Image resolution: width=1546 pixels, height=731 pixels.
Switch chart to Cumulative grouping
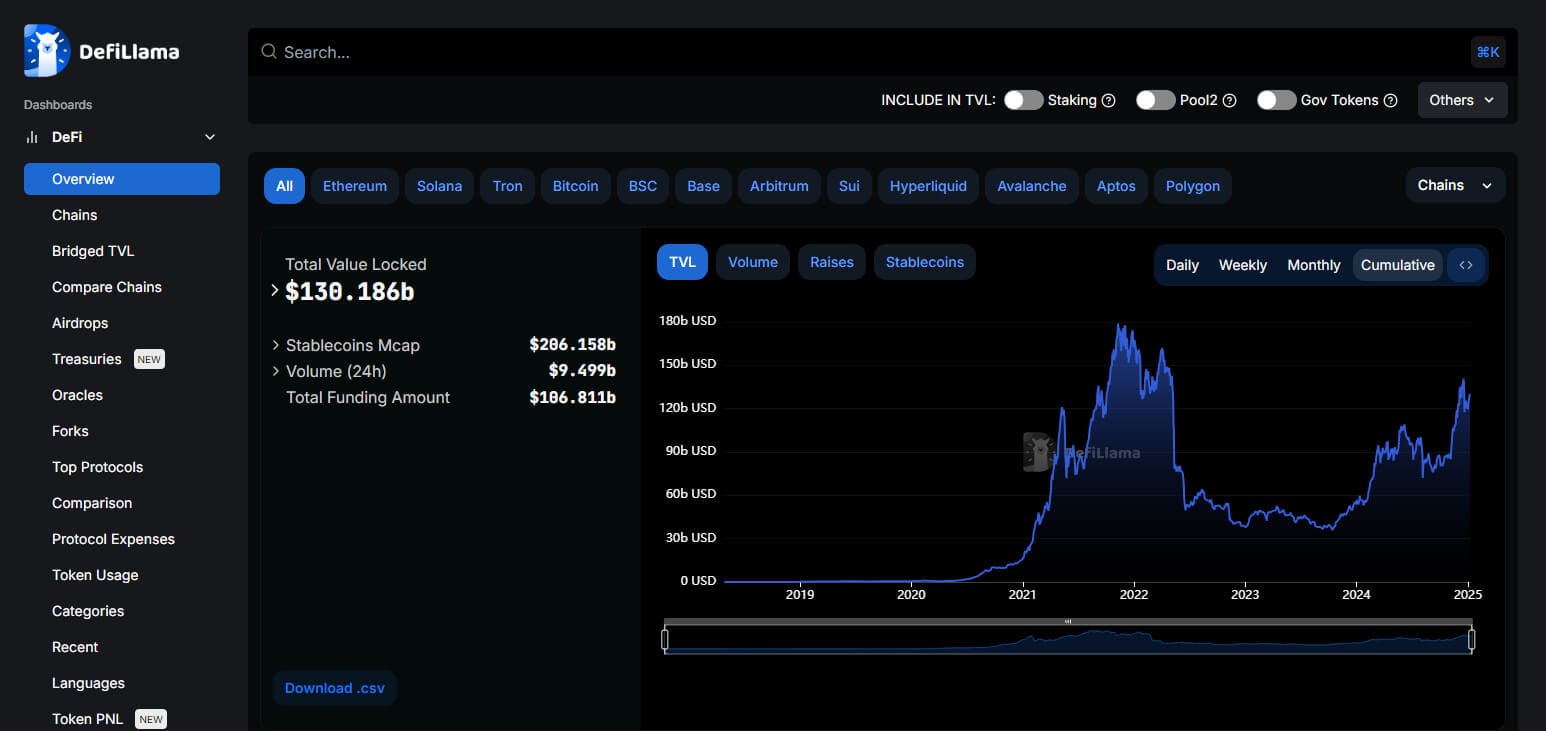(x=1398, y=265)
